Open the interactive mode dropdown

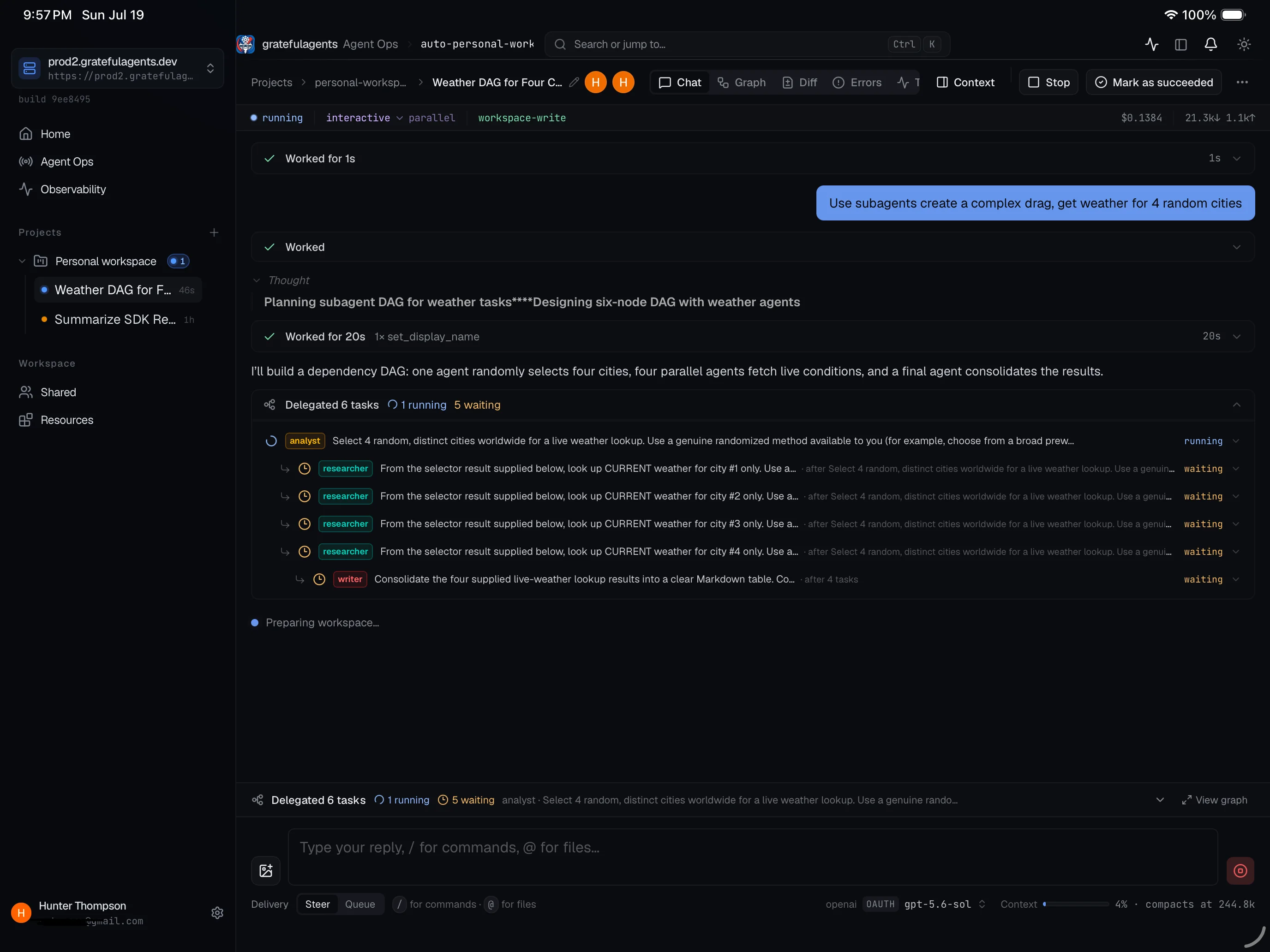tap(364, 118)
